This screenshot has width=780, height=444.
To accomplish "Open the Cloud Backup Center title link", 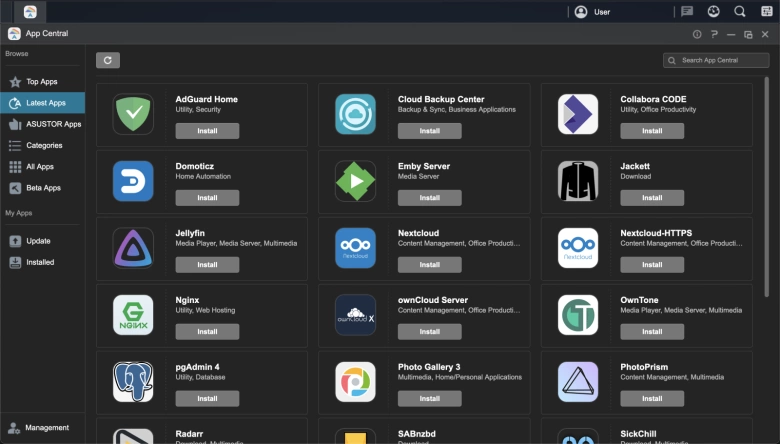I will [440, 99].
